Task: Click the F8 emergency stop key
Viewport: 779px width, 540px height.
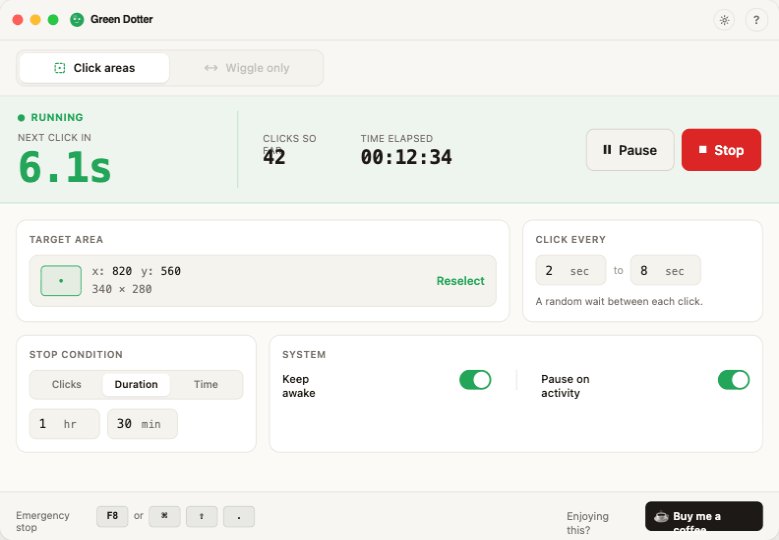Action: click(x=112, y=516)
